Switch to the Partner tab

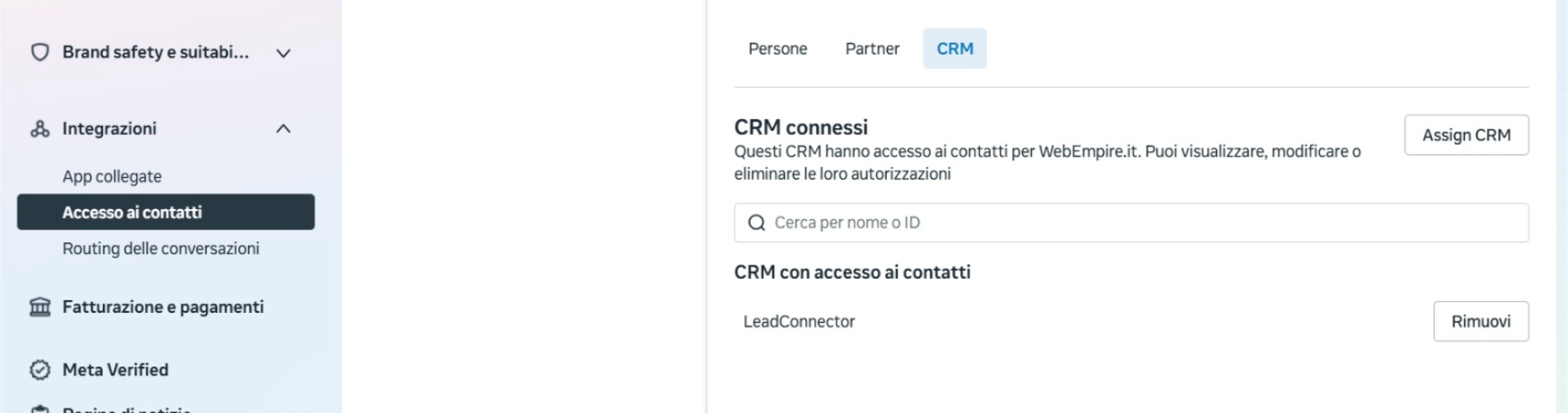tap(872, 48)
